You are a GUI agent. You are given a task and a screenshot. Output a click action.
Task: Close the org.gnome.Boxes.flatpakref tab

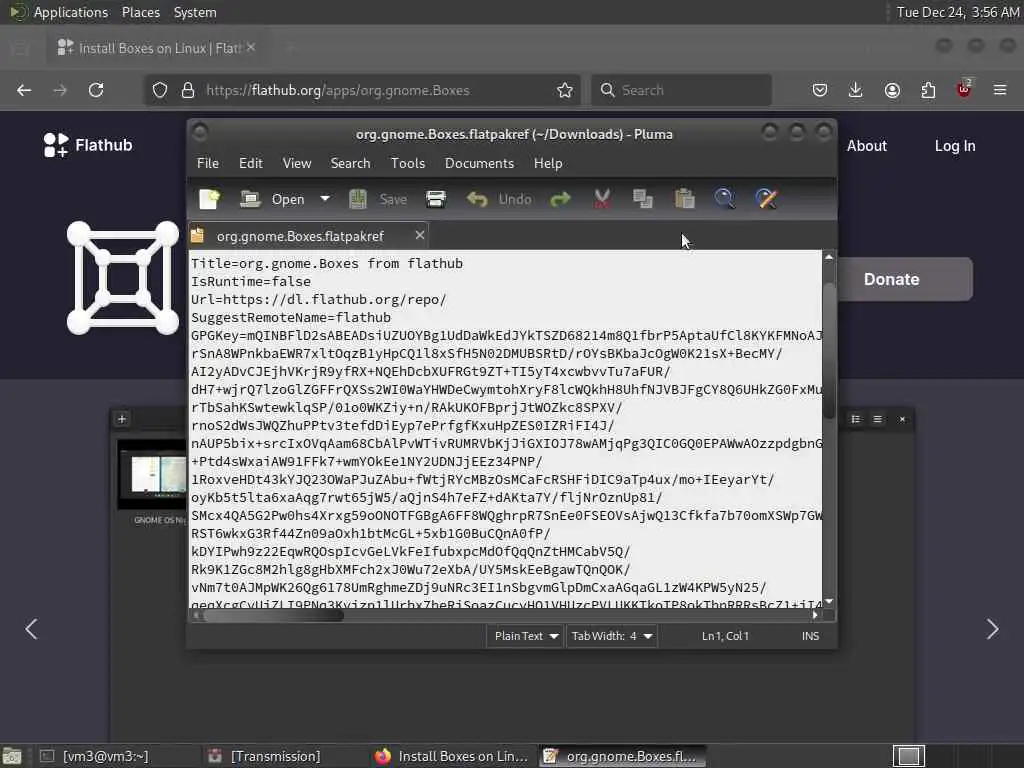(420, 235)
